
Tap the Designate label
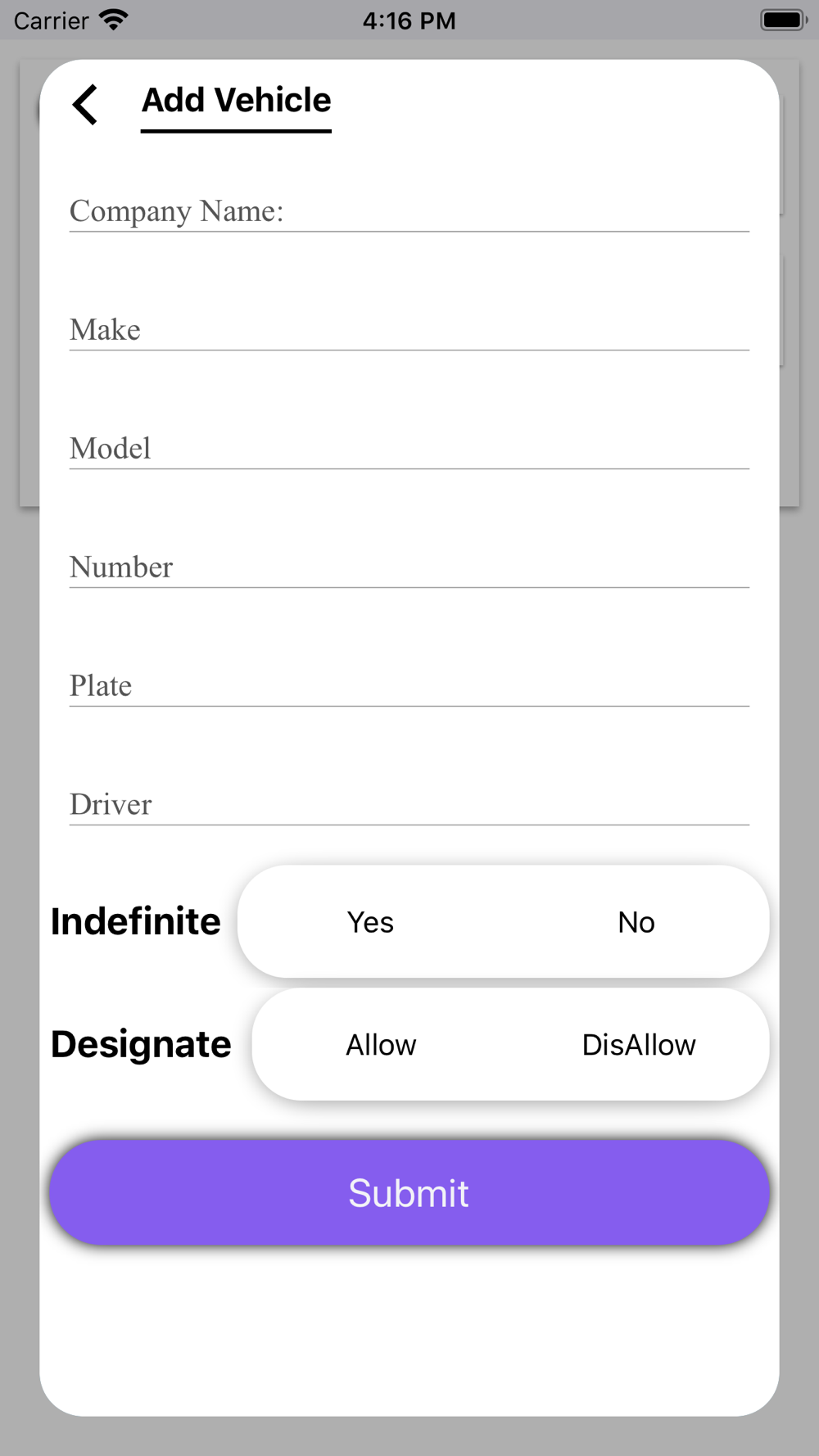(141, 1045)
